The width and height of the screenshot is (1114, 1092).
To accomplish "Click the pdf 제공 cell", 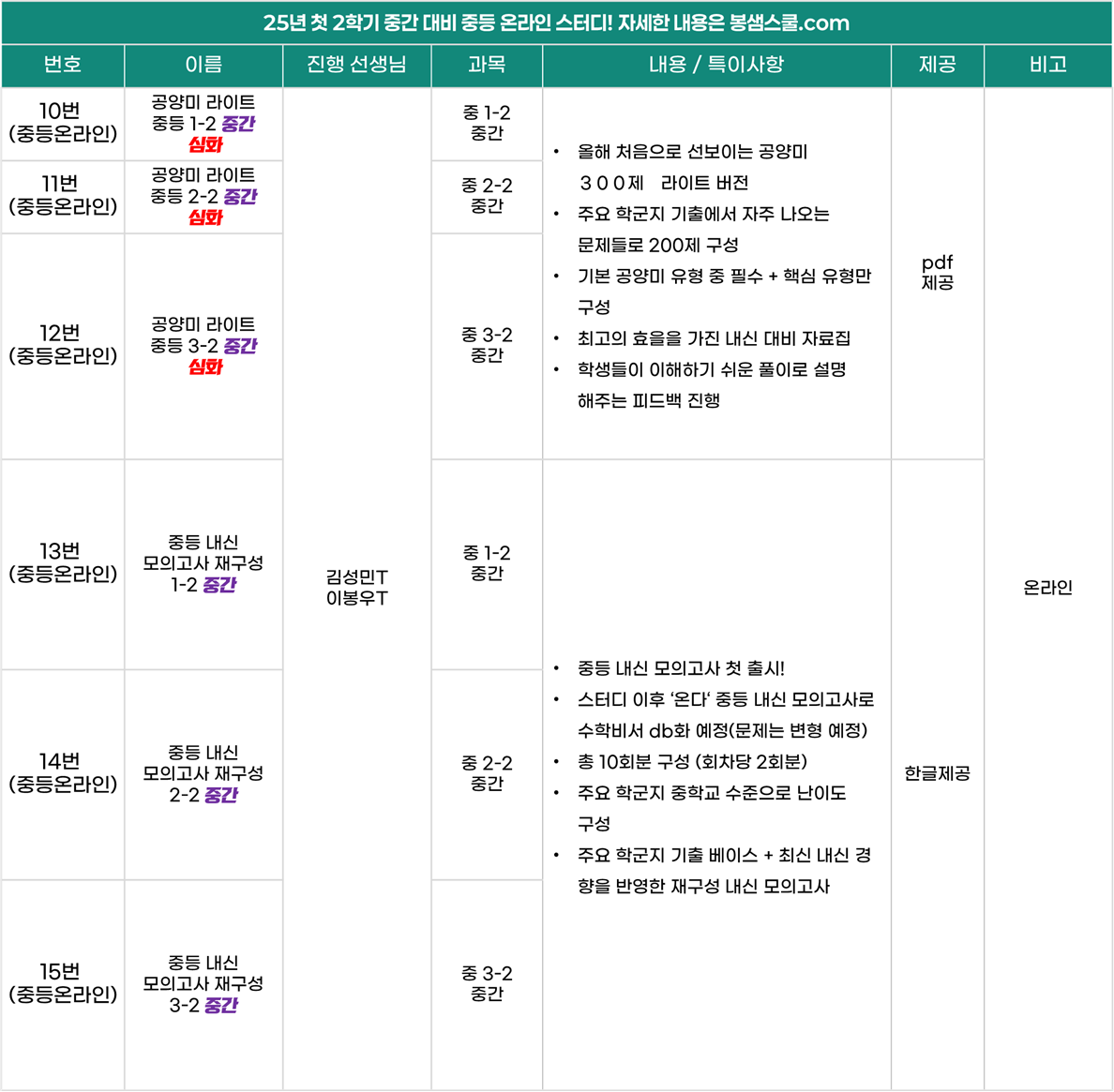I will 937,273.
